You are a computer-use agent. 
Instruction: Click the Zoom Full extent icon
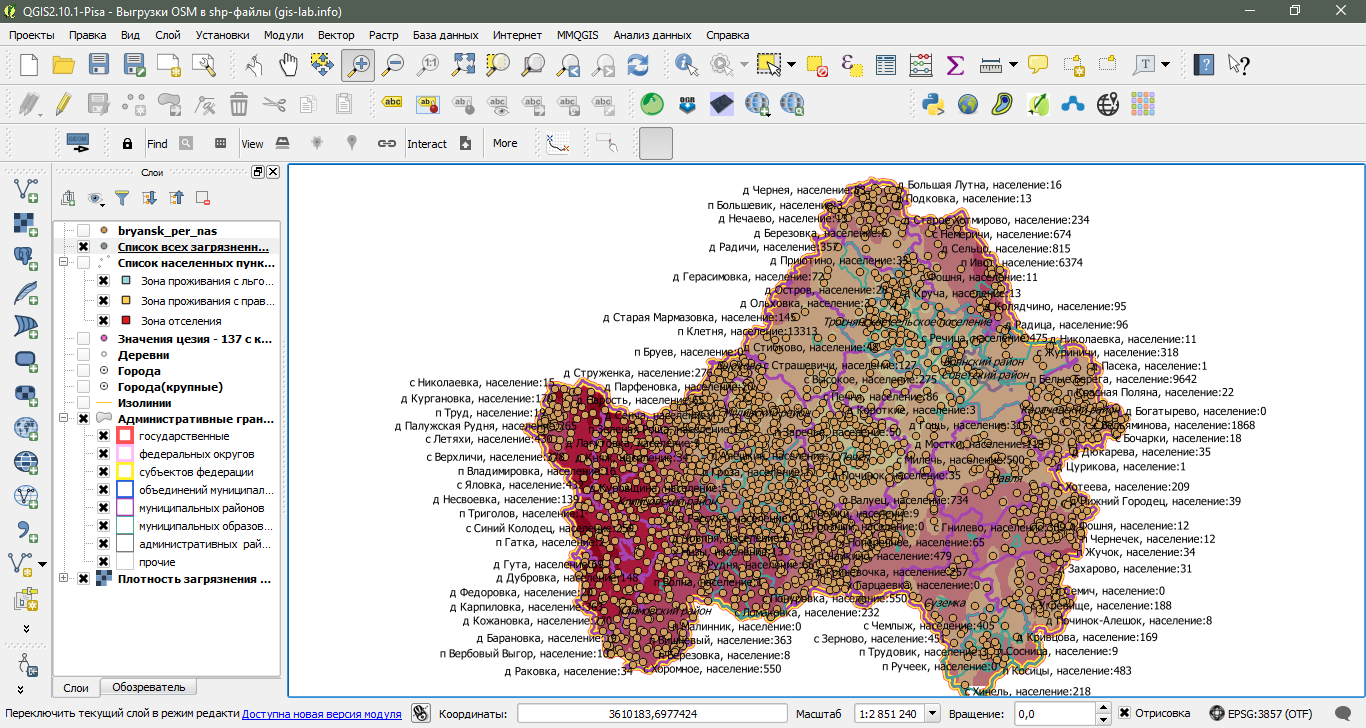point(463,65)
